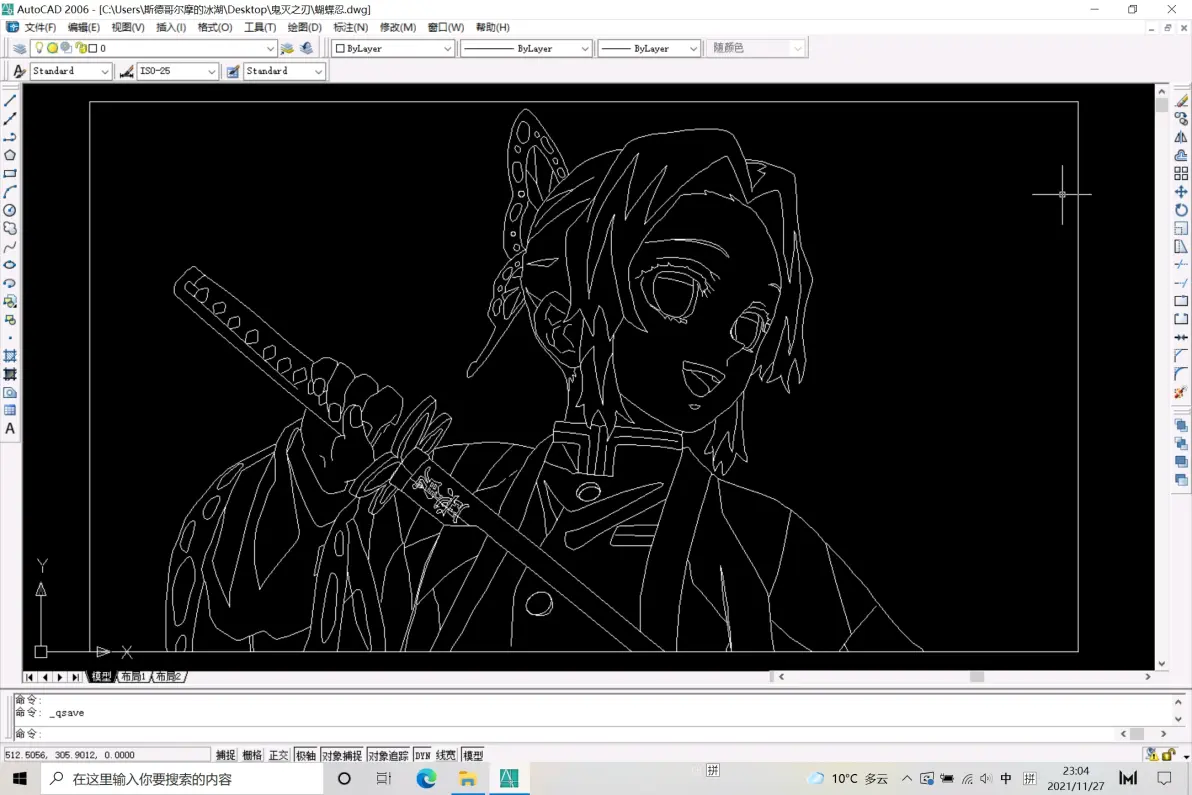The height and width of the screenshot is (795, 1192).
Task: Select the Explode tool
Action: (x=1181, y=392)
